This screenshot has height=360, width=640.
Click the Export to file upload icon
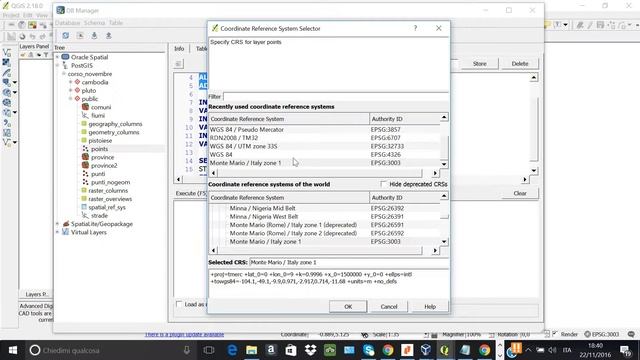(109, 36)
